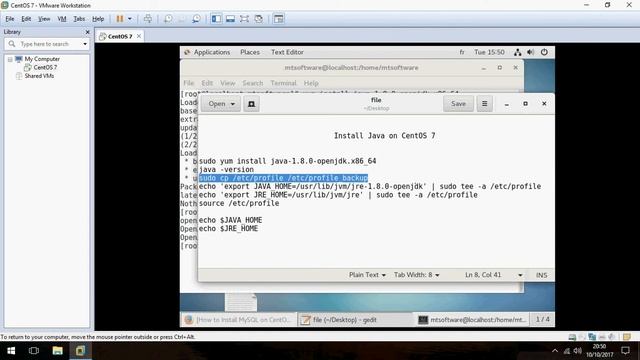
Task: Open Task View on Windows taskbar
Action: (x=34, y=351)
